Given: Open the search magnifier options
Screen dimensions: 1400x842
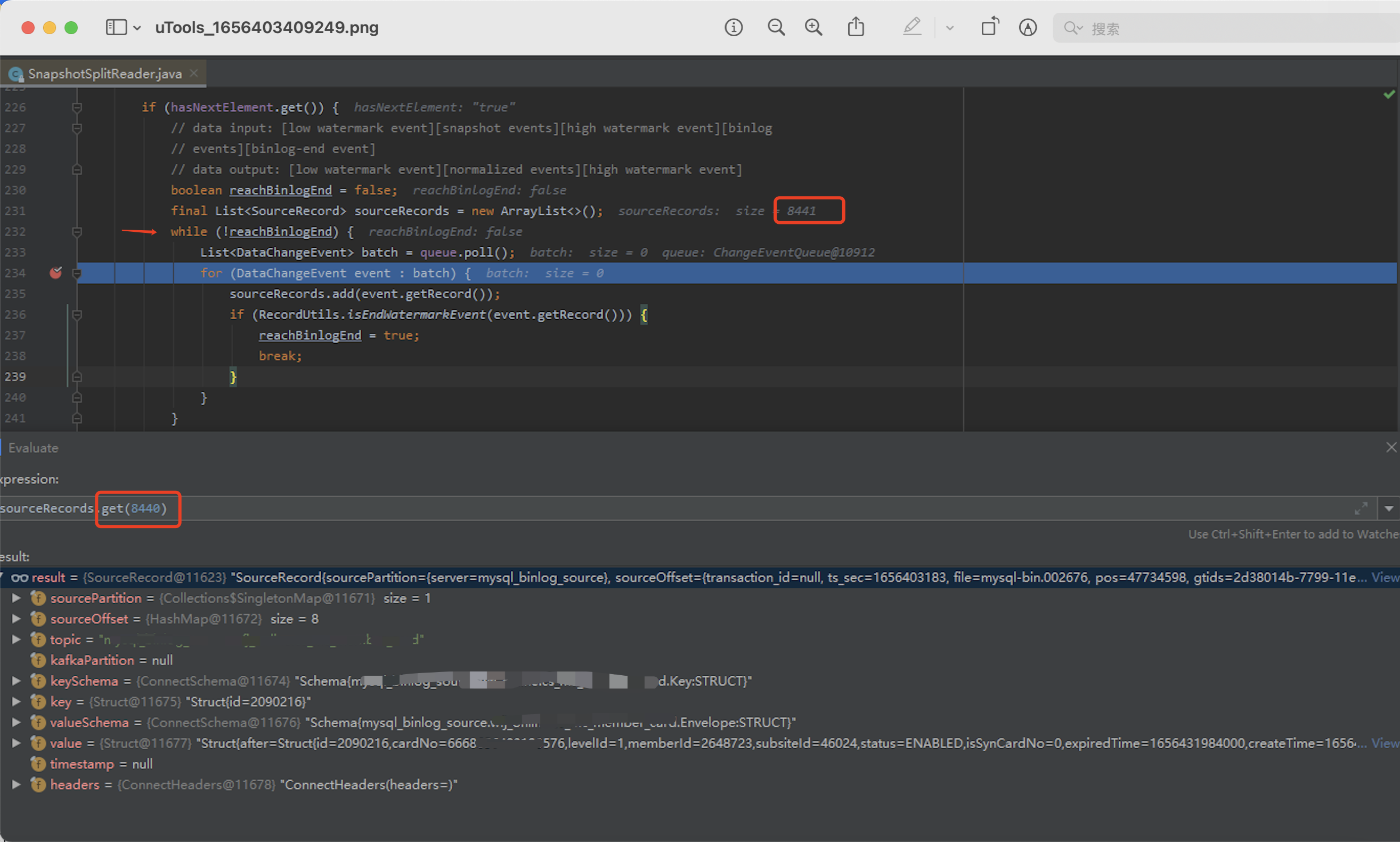Looking at the screenshot, I should click(x=1073, y=28).
